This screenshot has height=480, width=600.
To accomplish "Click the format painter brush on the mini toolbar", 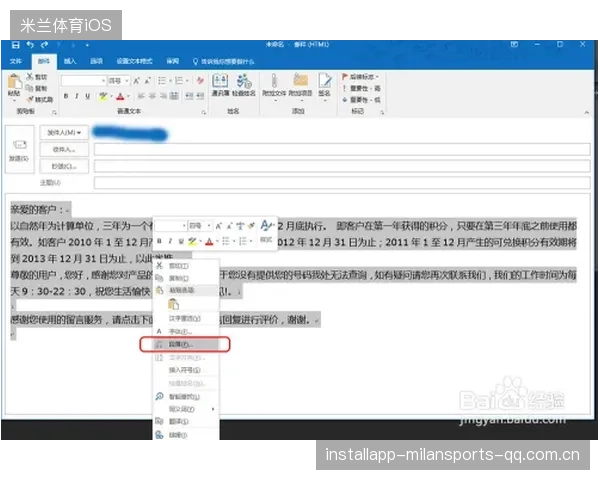I will 251,226.
